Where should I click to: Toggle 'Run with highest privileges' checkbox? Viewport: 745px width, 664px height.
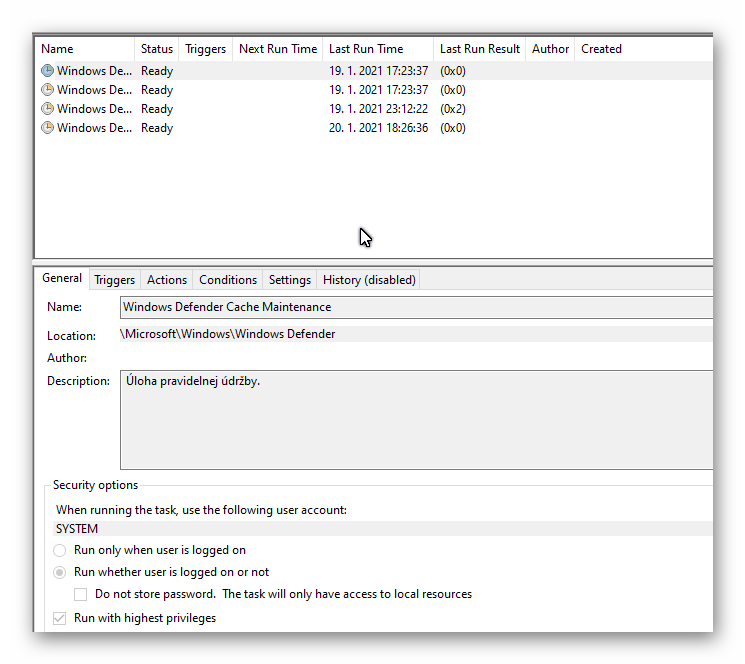(59, 618)
